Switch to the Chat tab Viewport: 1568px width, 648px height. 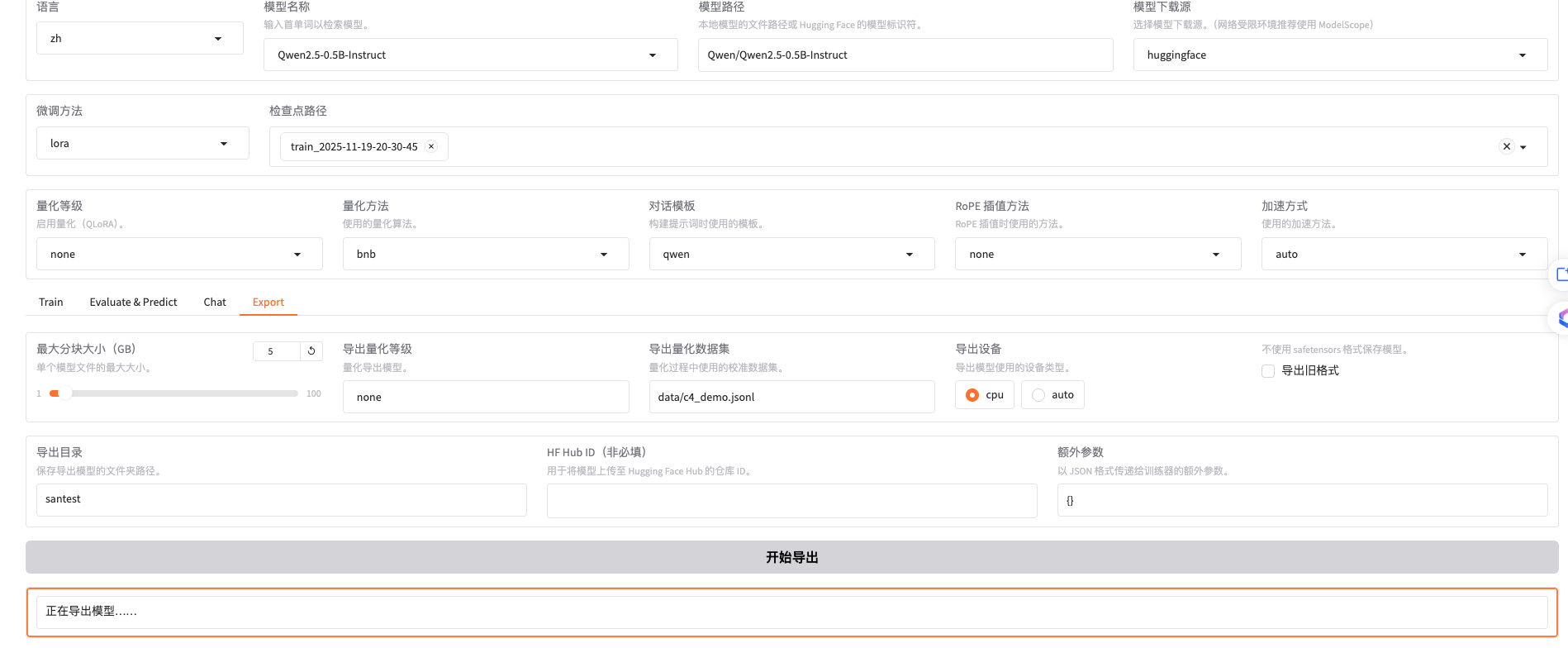(x=215, y=303)
